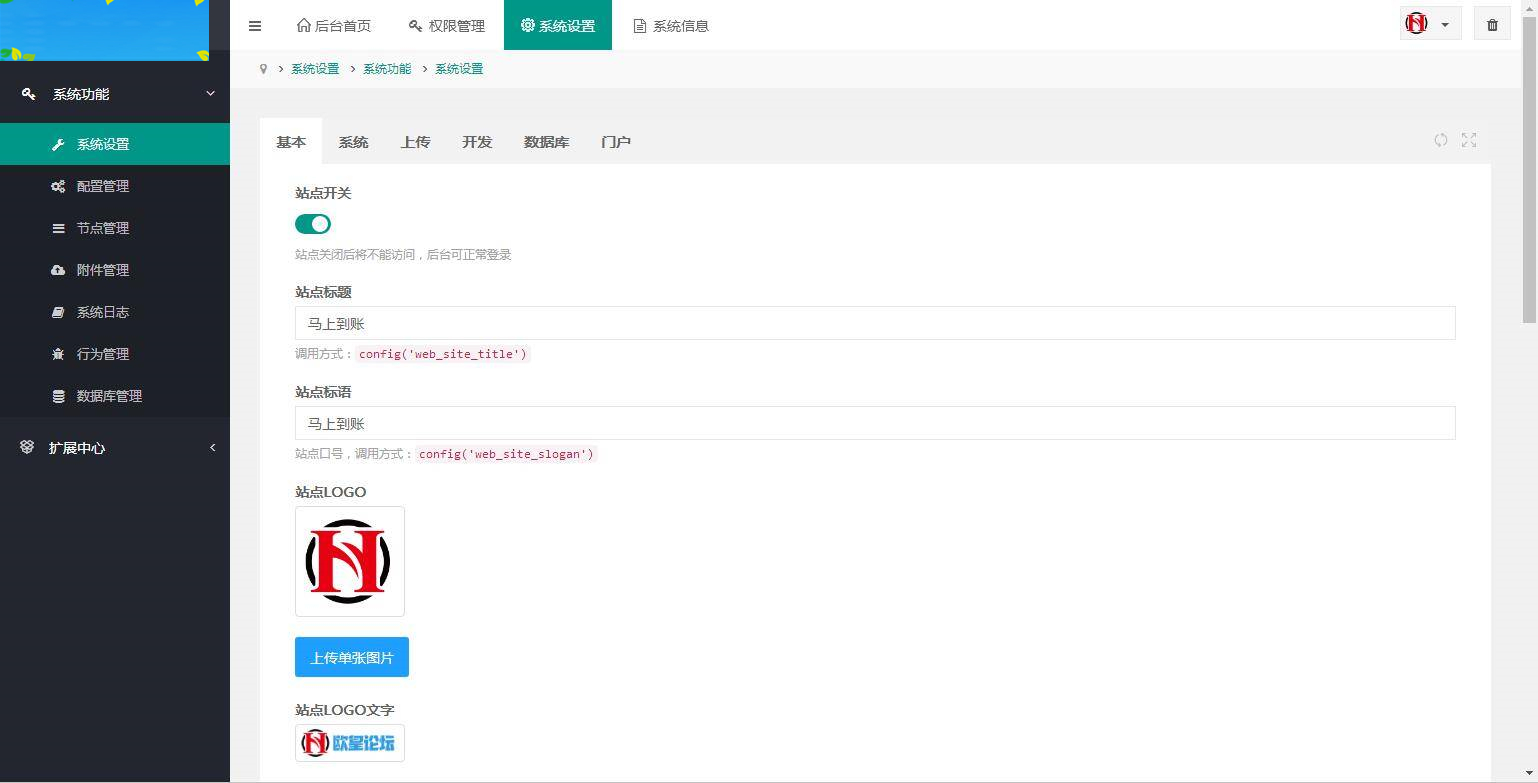Expand the panel using the fullscreen arrows icon

pyautogui.click(x=1468, y=141)
